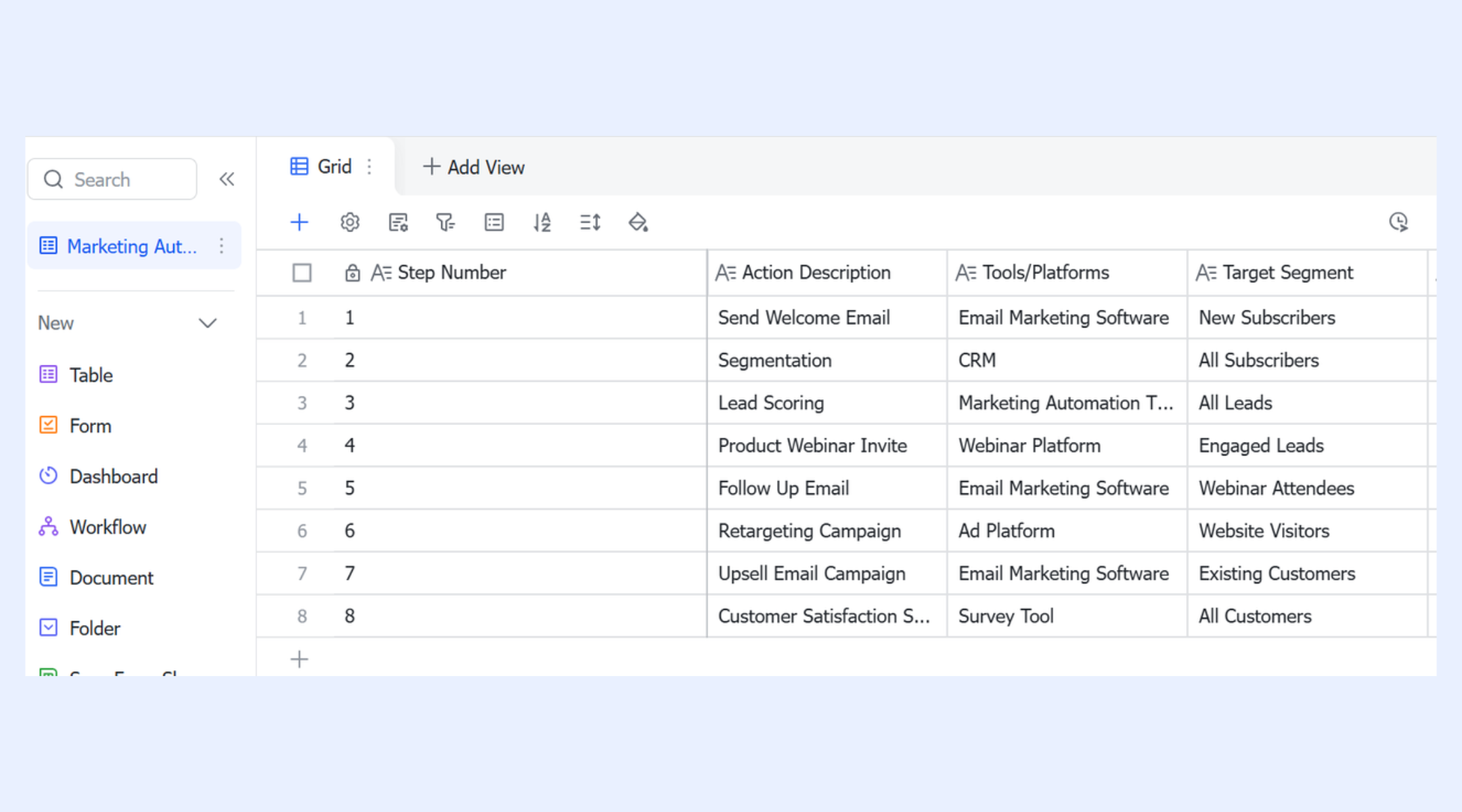Click the Target Segment column header
This screenshot has width=1462, height=812.
tap(1308, 273)
